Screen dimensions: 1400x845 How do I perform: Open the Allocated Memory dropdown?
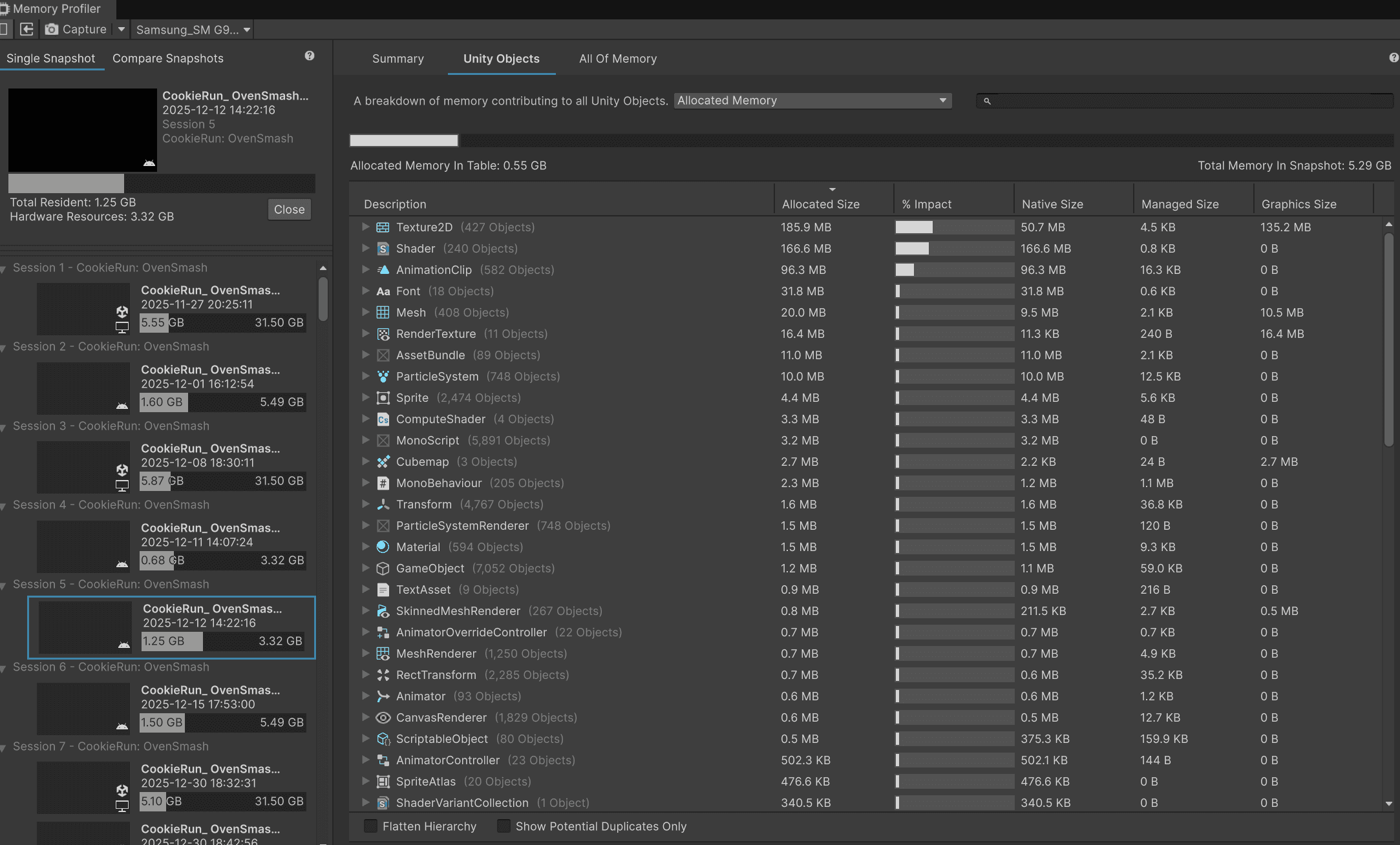click(x=812, y=101)
